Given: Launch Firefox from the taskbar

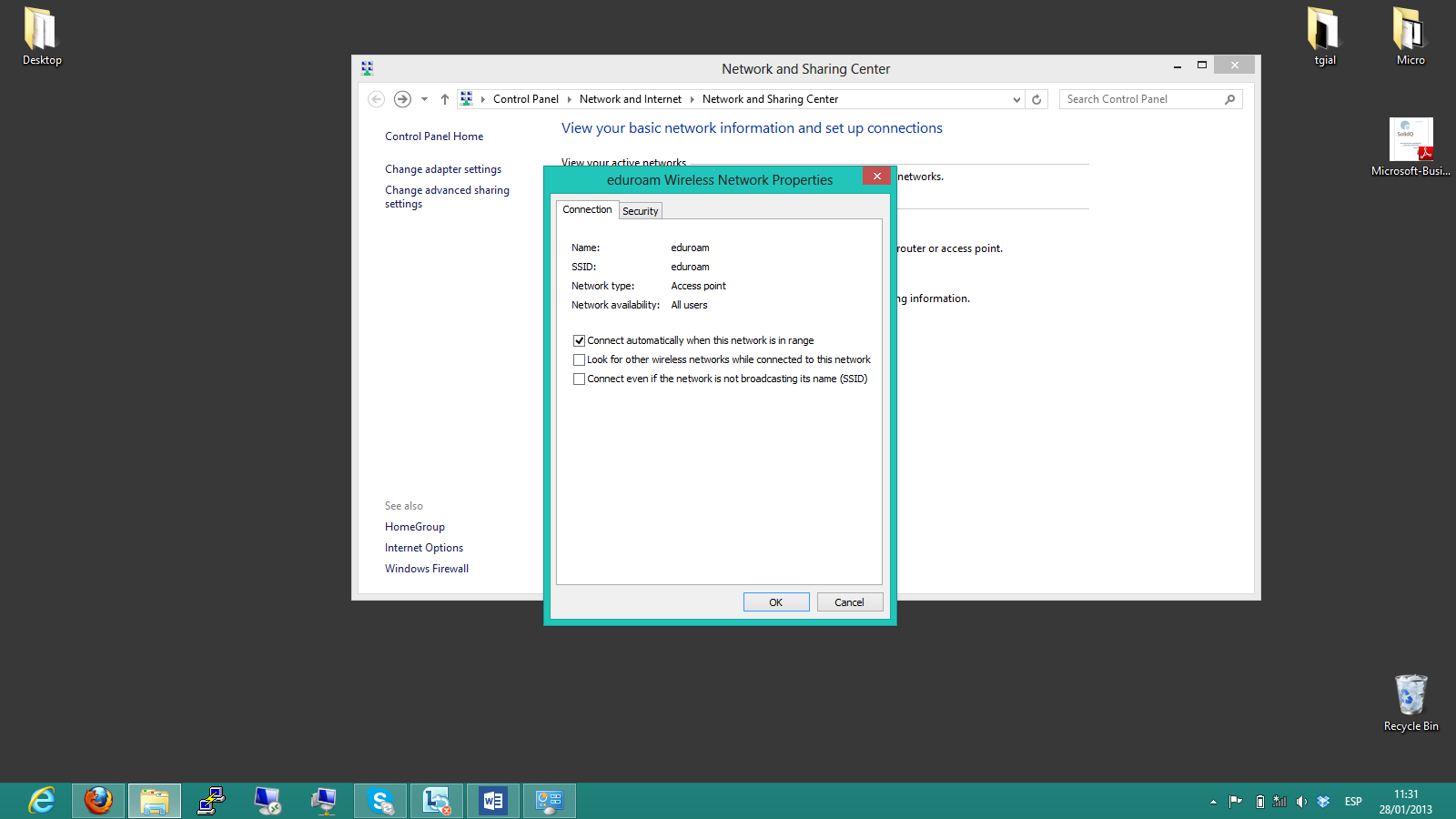Looking at the screenshot, I should point(98,801).
